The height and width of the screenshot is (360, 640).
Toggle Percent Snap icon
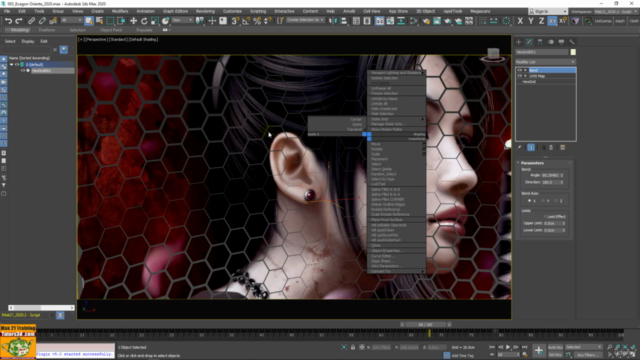[x=257, y=21]
